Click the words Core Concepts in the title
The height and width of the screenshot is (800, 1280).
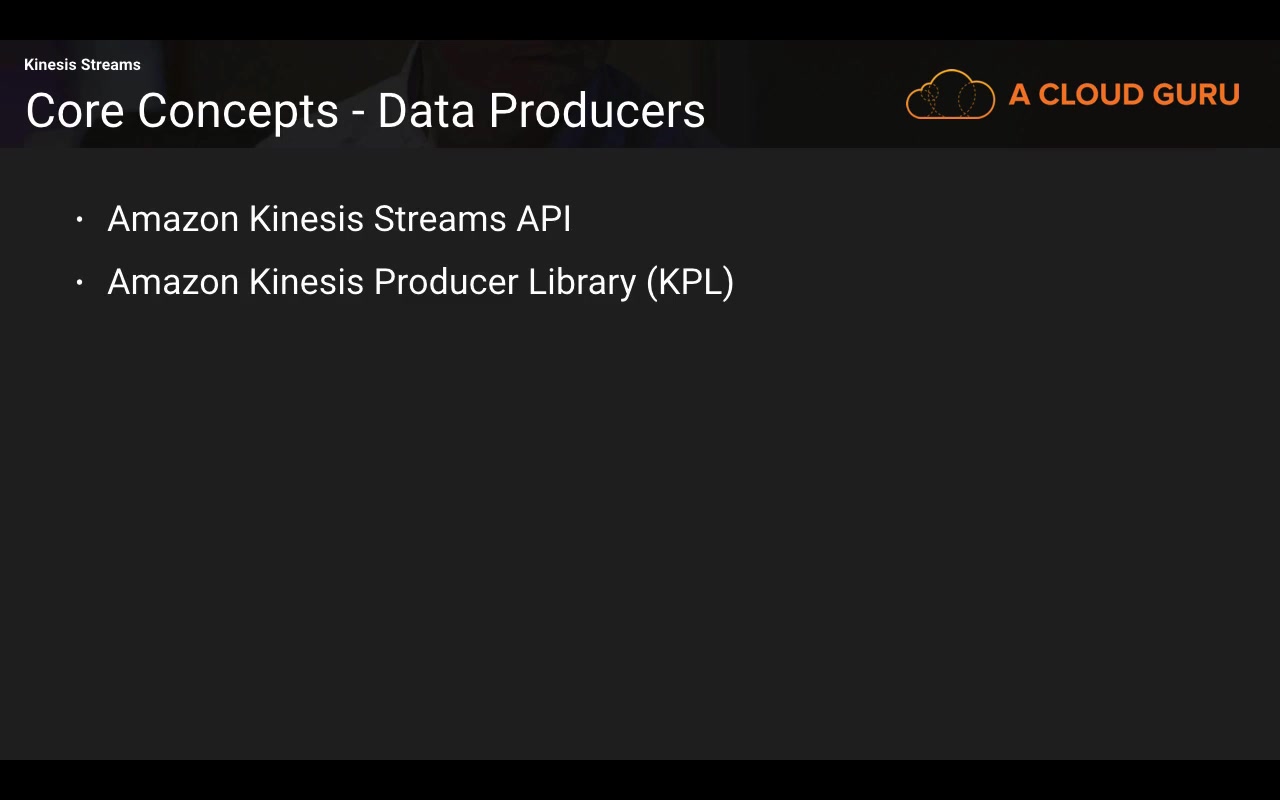click(182, 111)
